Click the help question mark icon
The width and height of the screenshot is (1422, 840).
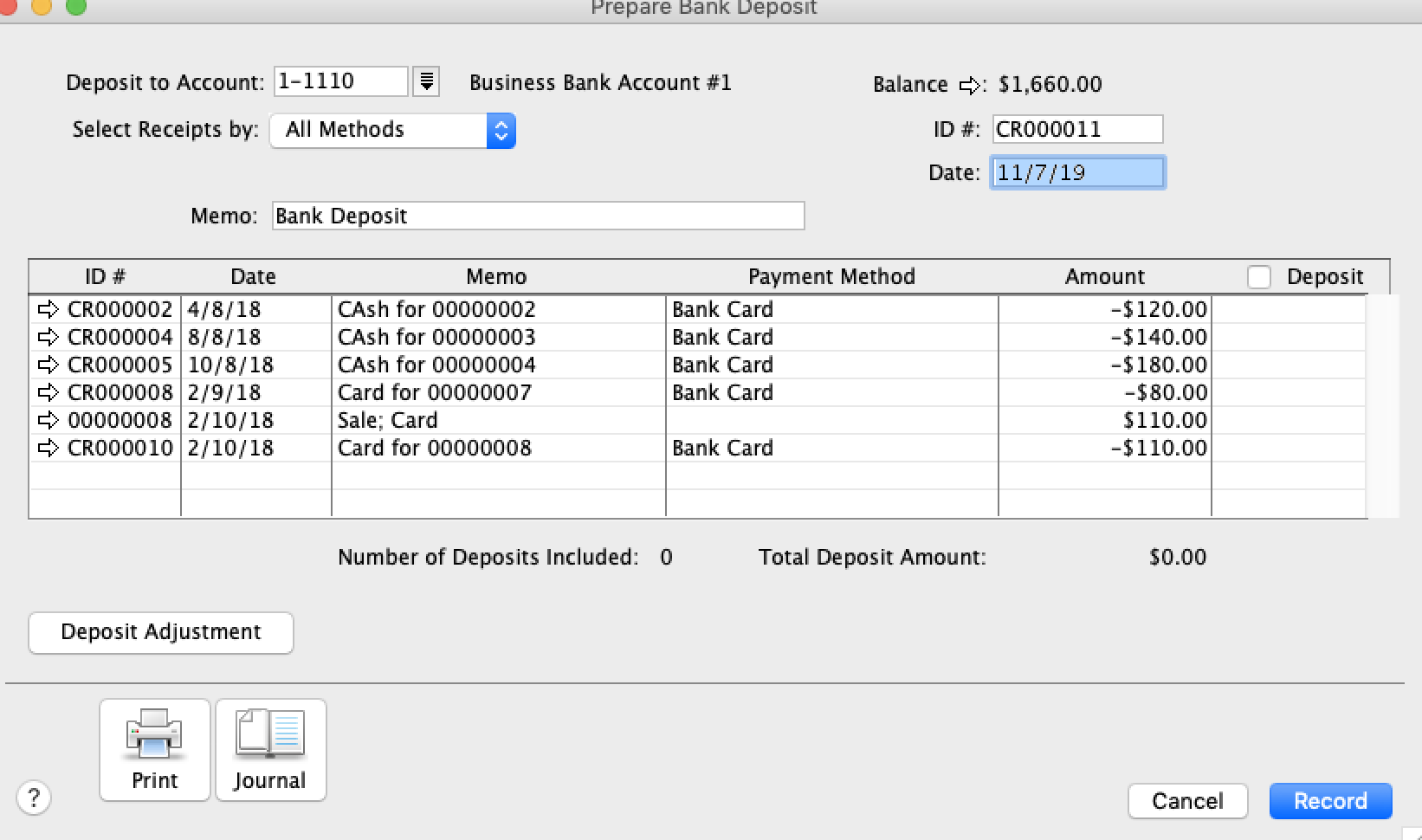(x=34, y=798)
